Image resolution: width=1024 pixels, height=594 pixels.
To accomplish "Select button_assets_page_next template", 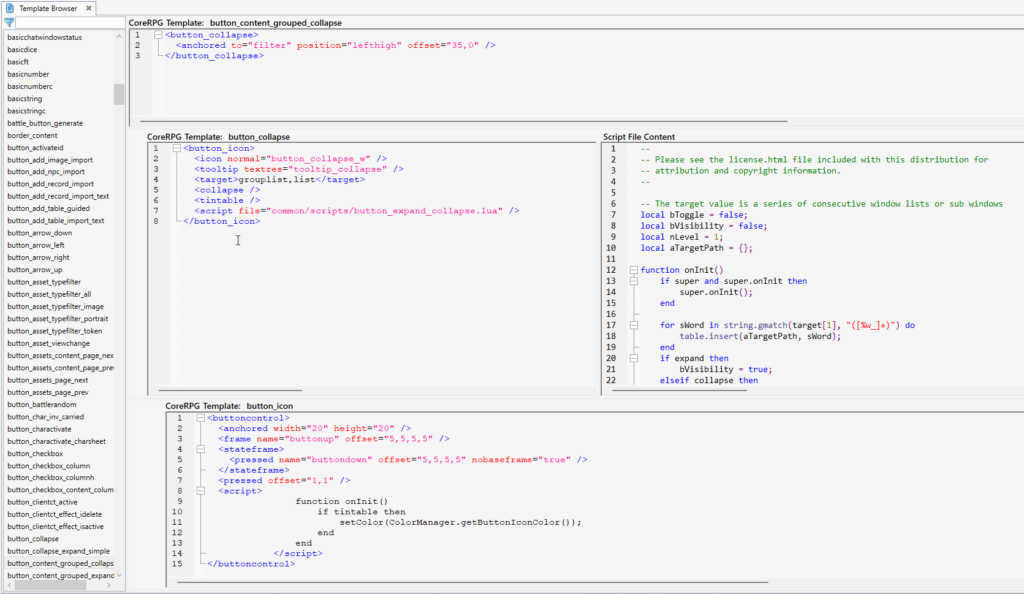I will point(47,380).
